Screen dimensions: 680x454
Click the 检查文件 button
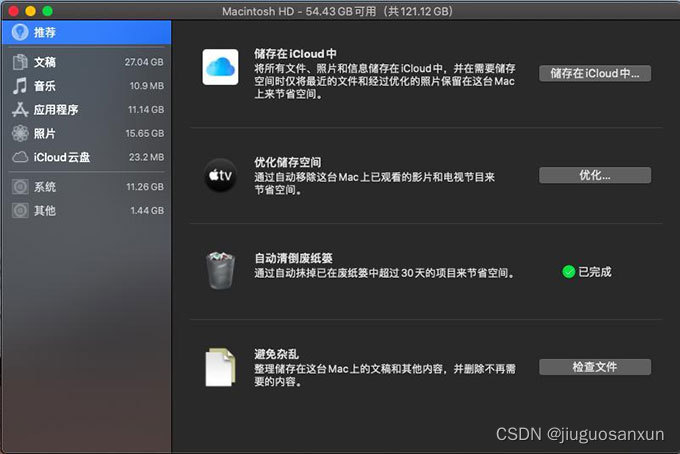(x=595, y=367)
